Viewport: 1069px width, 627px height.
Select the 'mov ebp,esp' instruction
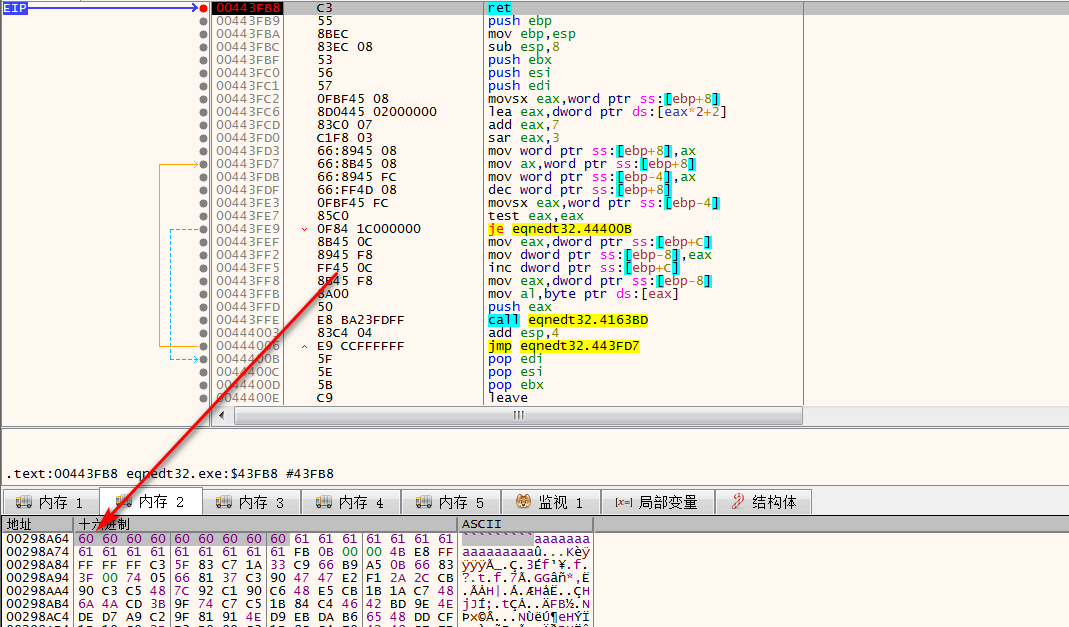(532, 34)
